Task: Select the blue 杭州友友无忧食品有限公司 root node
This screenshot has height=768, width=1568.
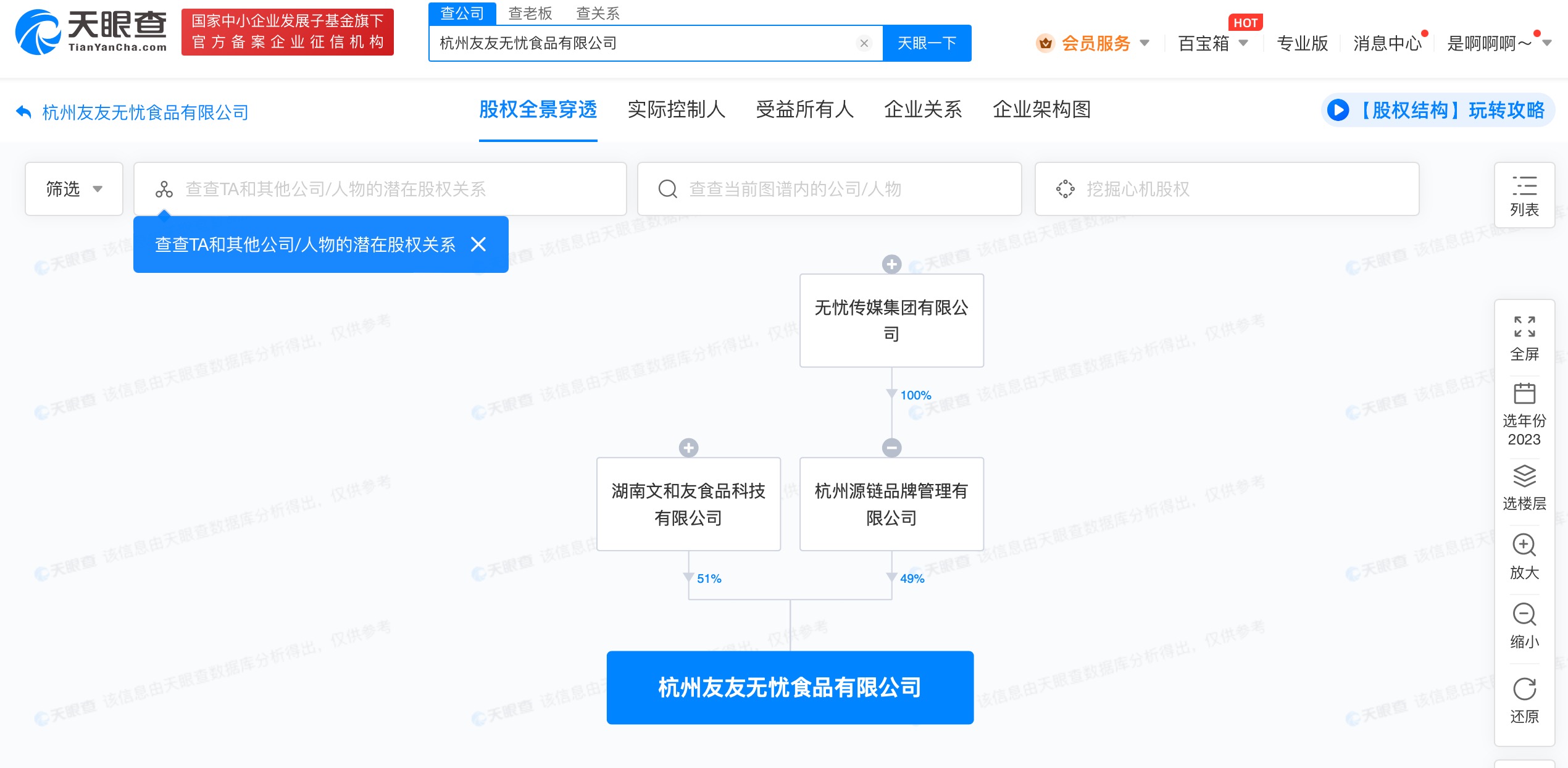Action: pyautogui.click(x=790, y=687)
